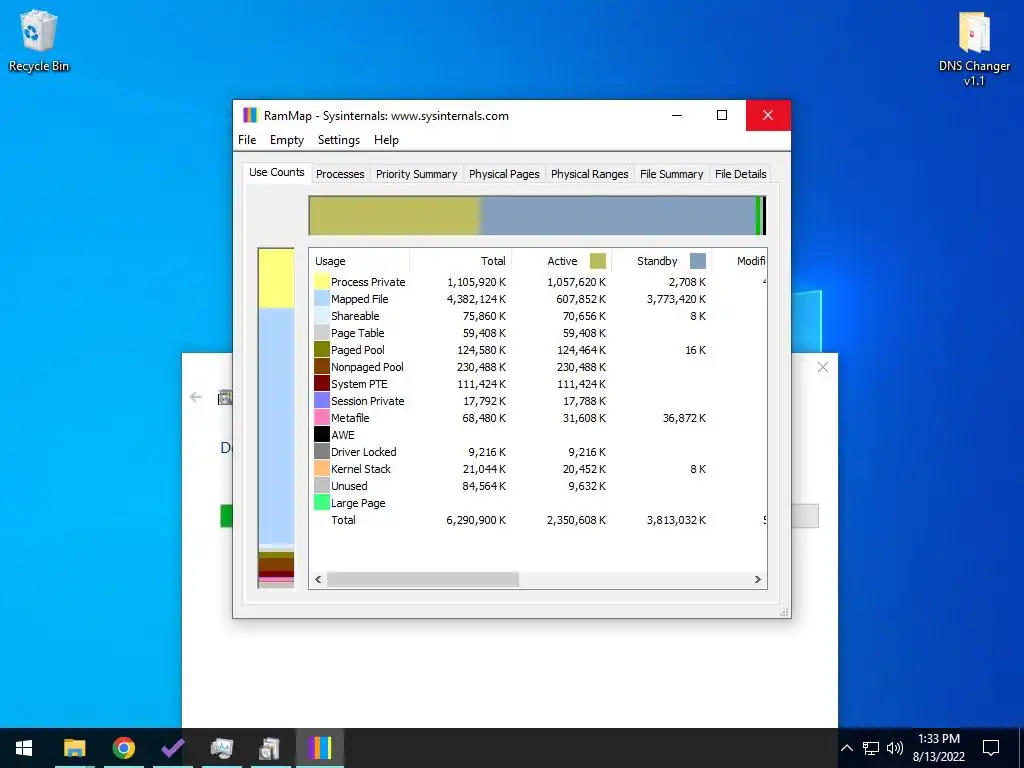Click the taskbar clock showing 1:33 PM

coord(939,748)
